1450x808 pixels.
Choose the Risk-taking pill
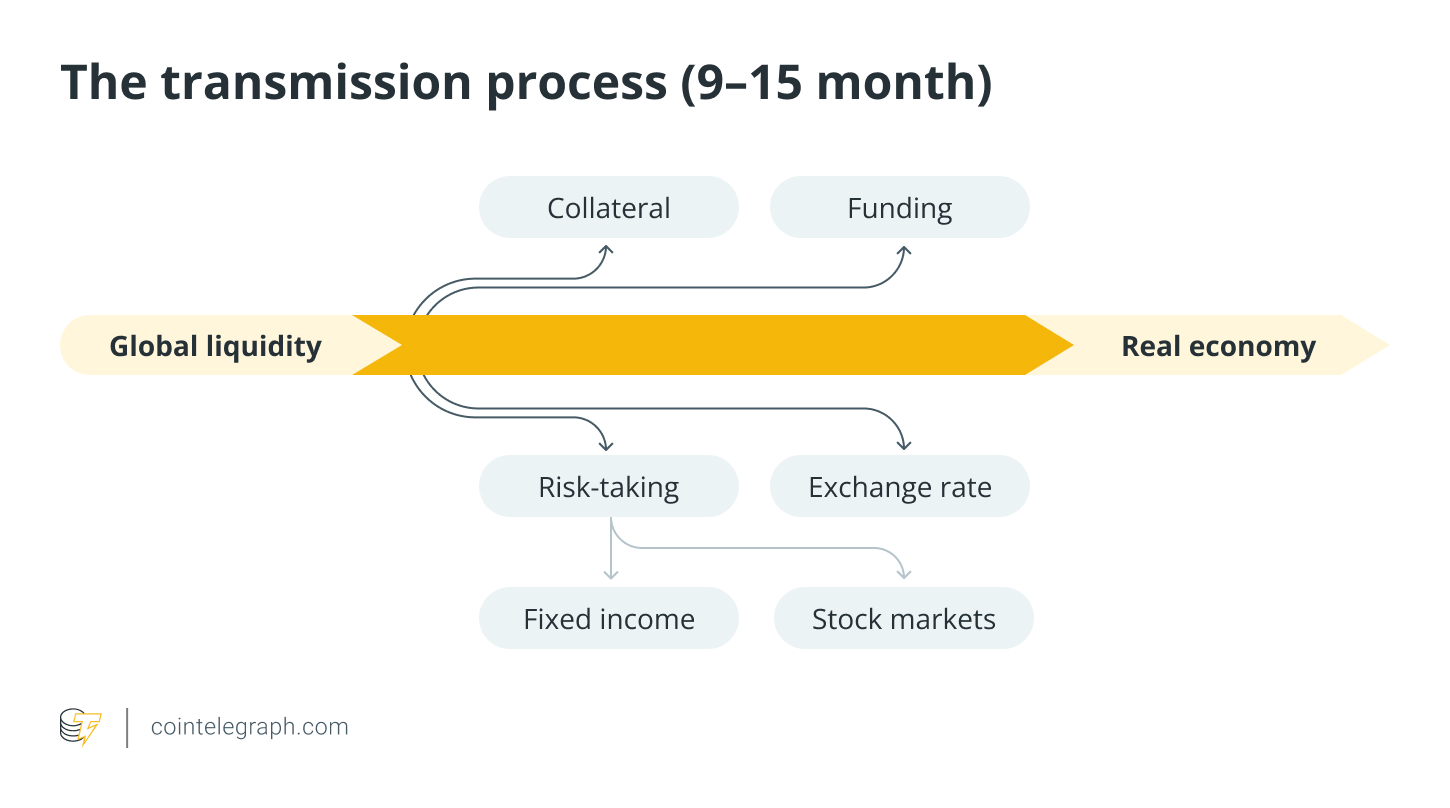click(x=608, y=487)
